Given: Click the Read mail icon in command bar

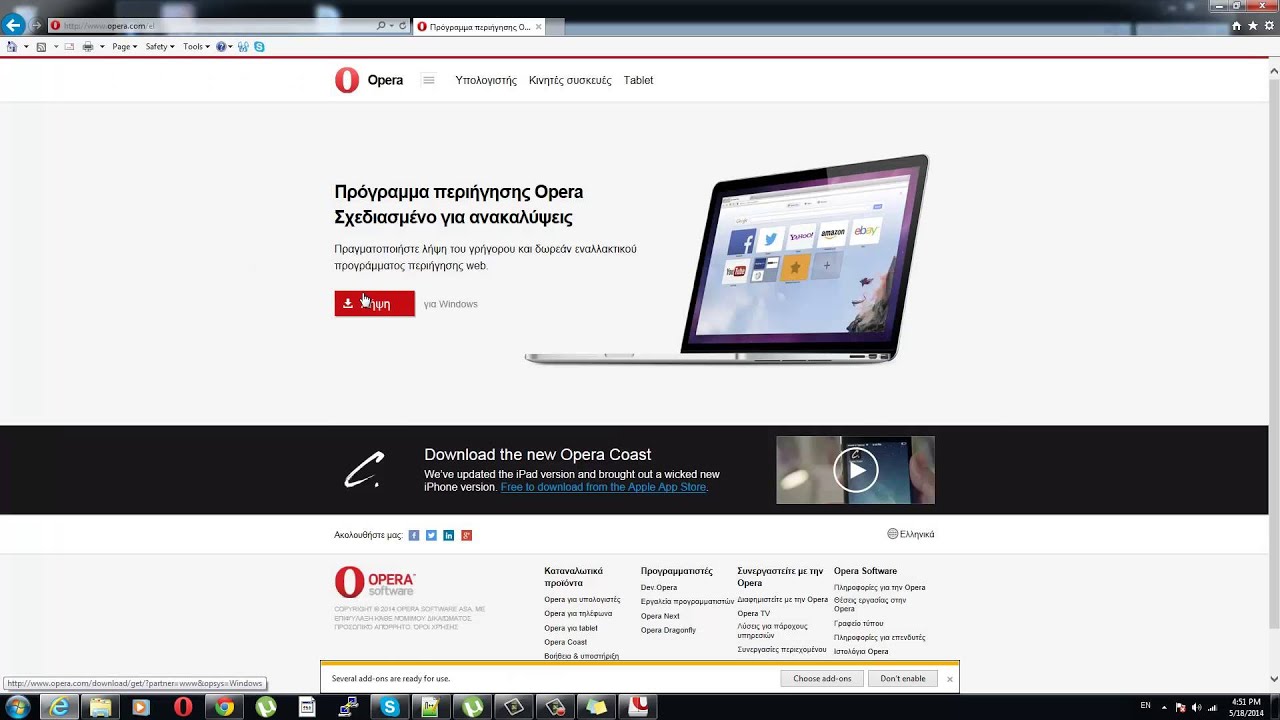Looking at the screenshot, I should click(69, 47).
